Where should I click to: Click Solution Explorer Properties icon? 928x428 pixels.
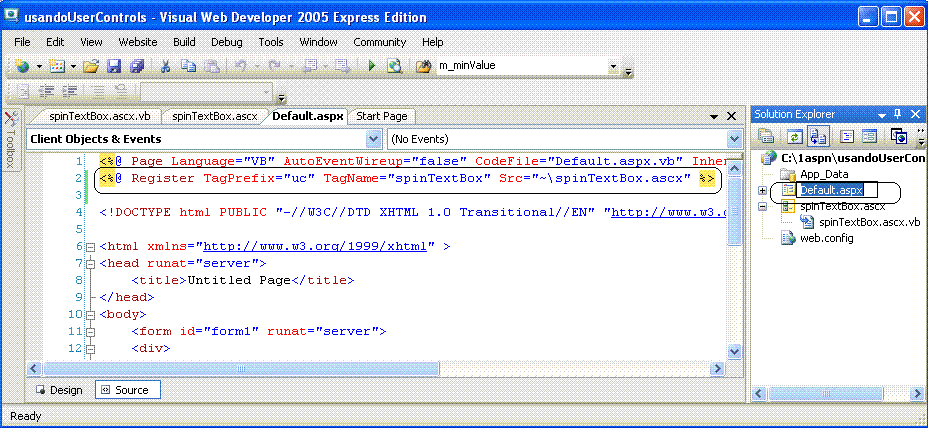click(766, 136)
